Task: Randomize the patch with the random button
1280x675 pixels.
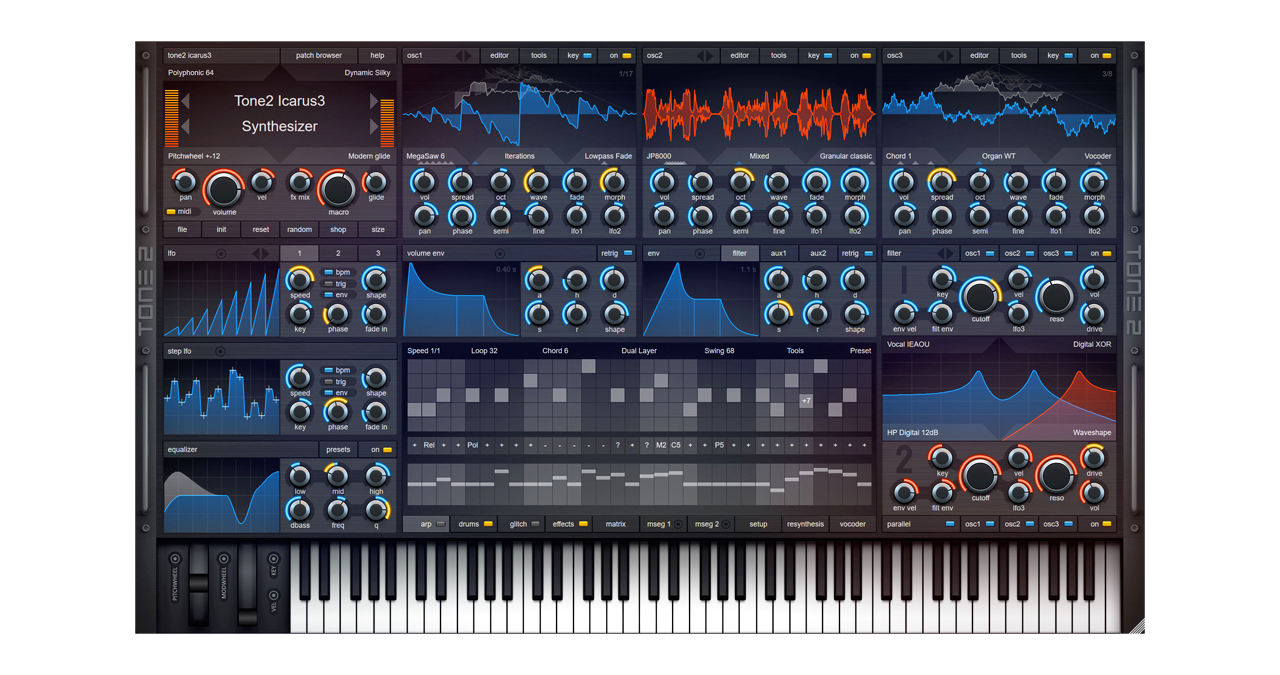Action: click(299, 229)
